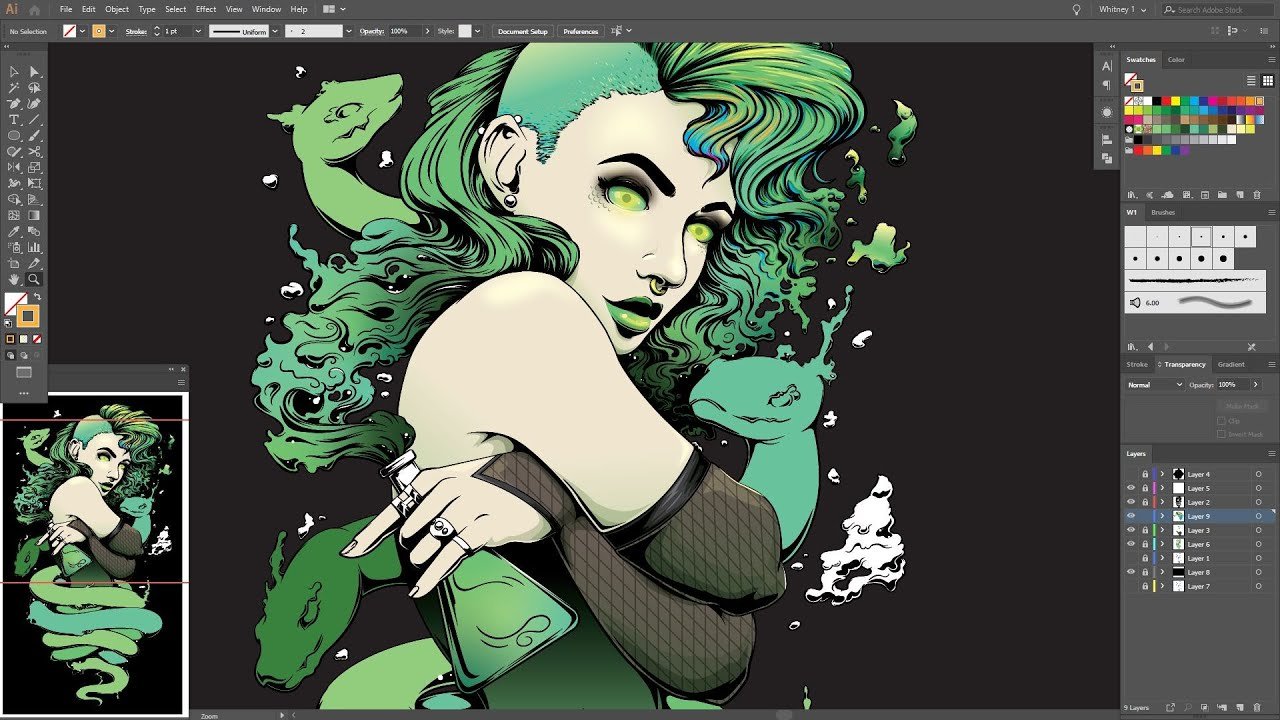Open the Edit Toolbar three dots

[x=24, y=393]
